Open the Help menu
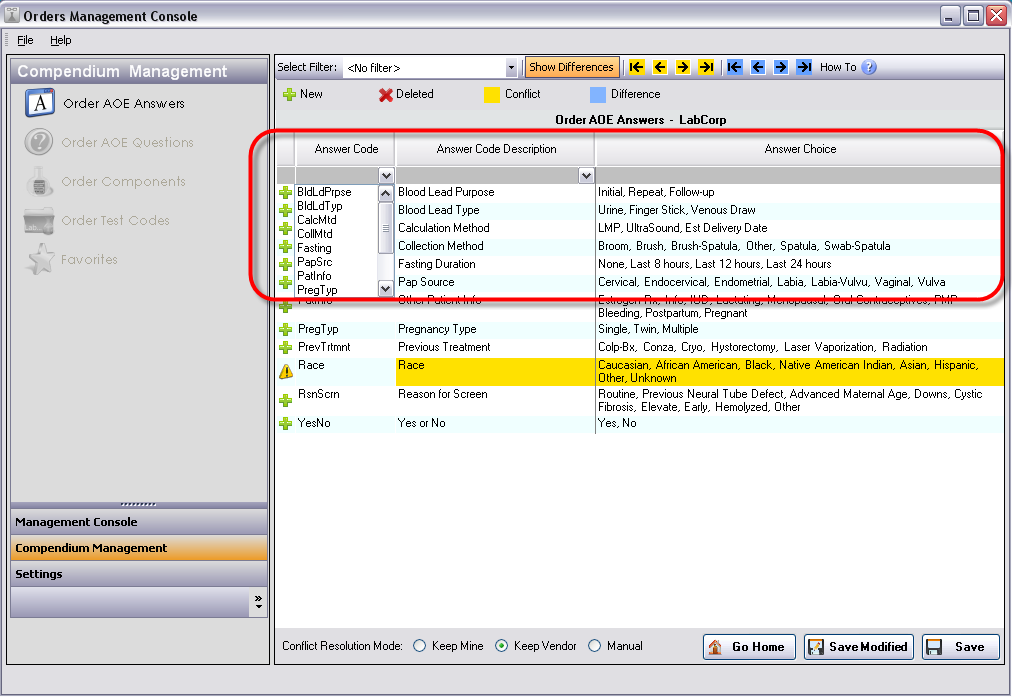 click(x=61, y=40)
